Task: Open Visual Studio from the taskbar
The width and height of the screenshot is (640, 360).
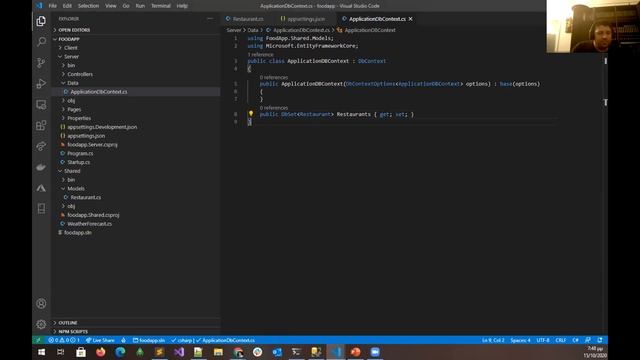Action: pyautogui.click(x=179, y=352)
